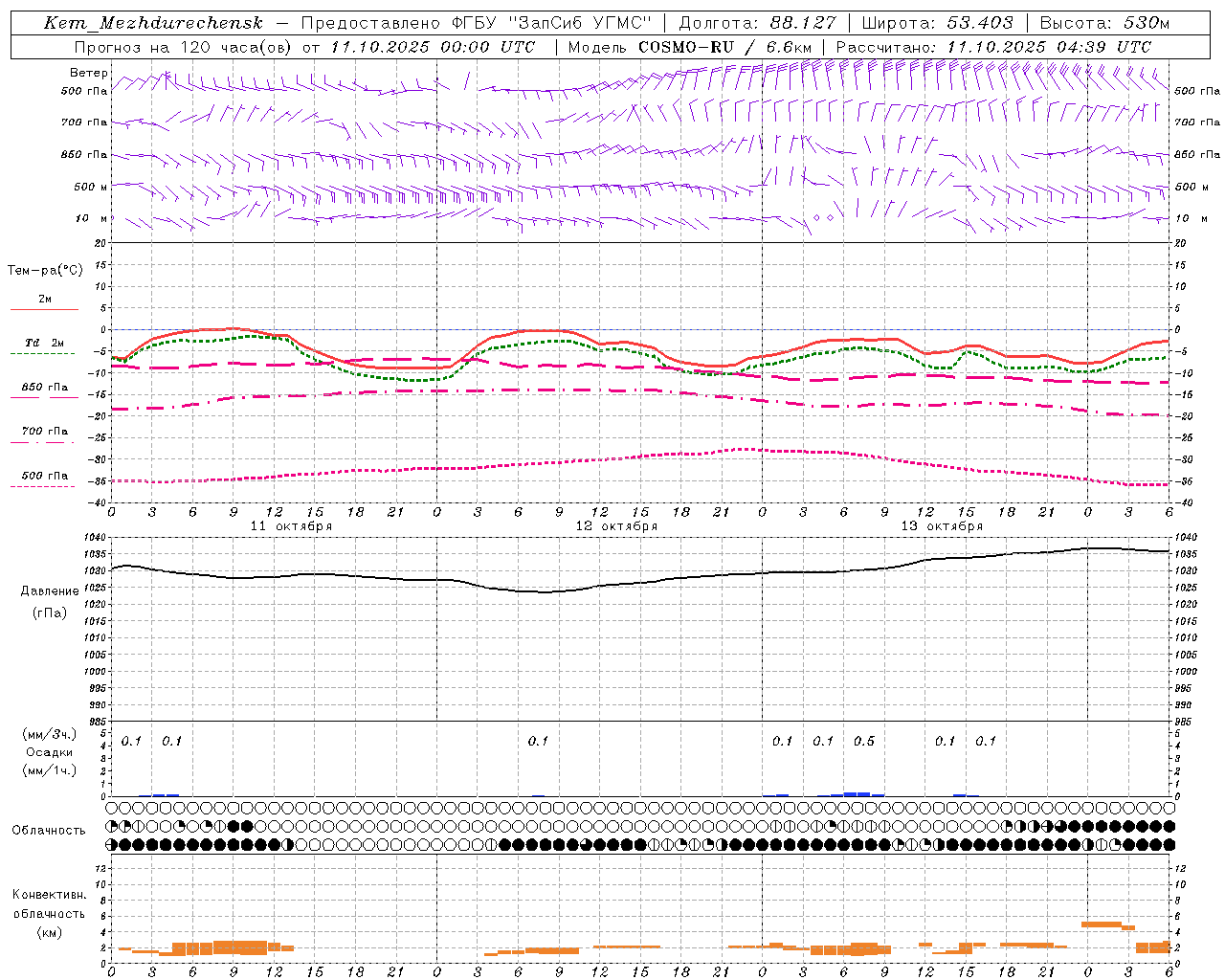Click the '(км)' convective cloud unit label
The width and height of the screenshot is (1225, 980).
pyautogui.click(x=50, y=932)
